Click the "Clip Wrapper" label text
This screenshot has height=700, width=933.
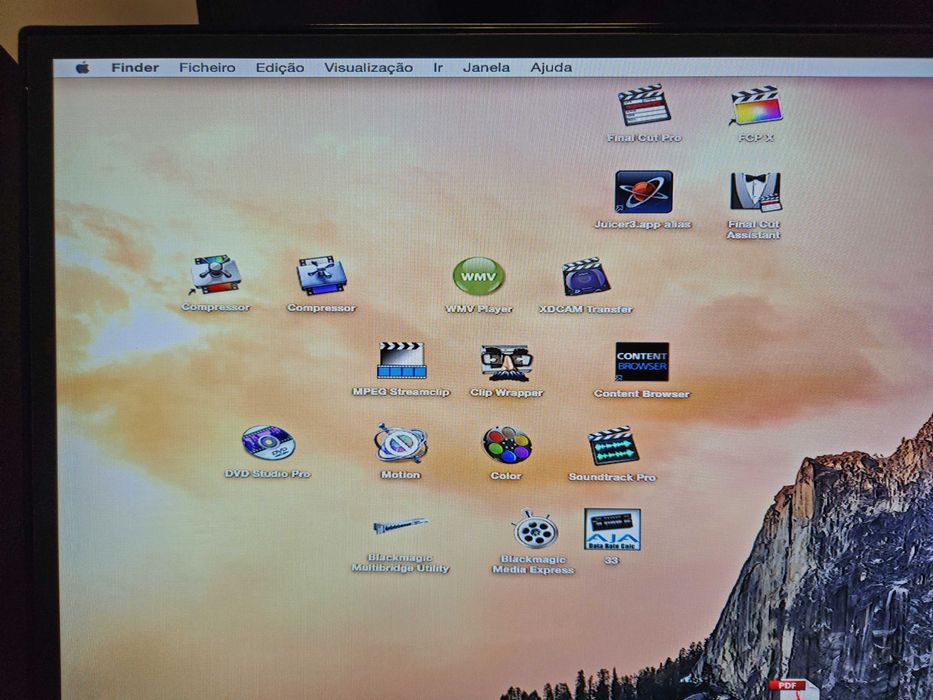[x=506, y=393]
